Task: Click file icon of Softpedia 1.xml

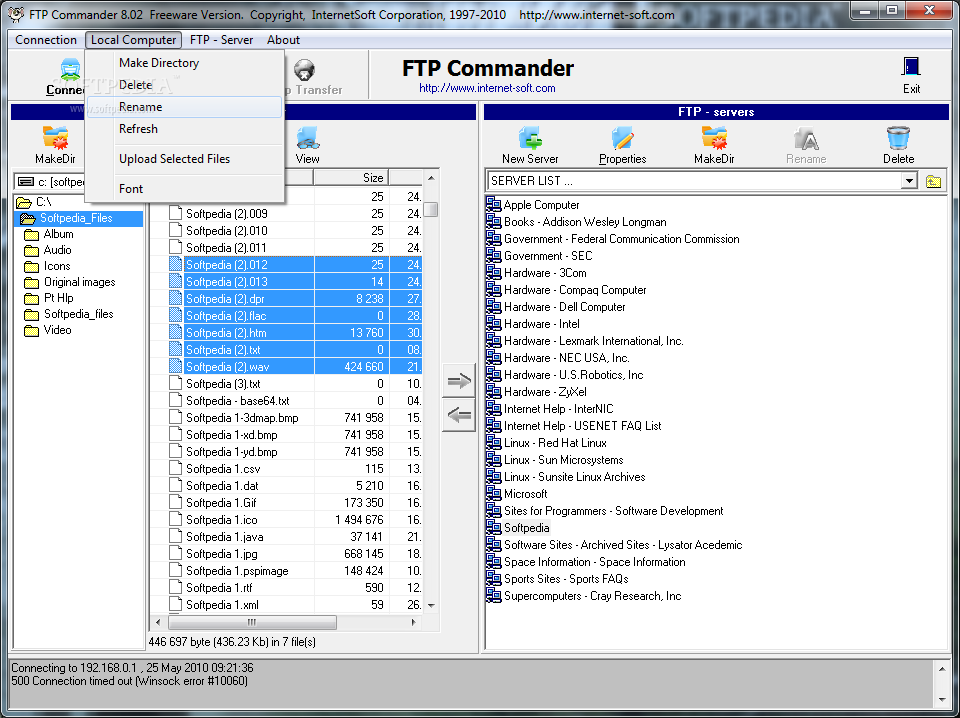Action: [x=176, y=604]
